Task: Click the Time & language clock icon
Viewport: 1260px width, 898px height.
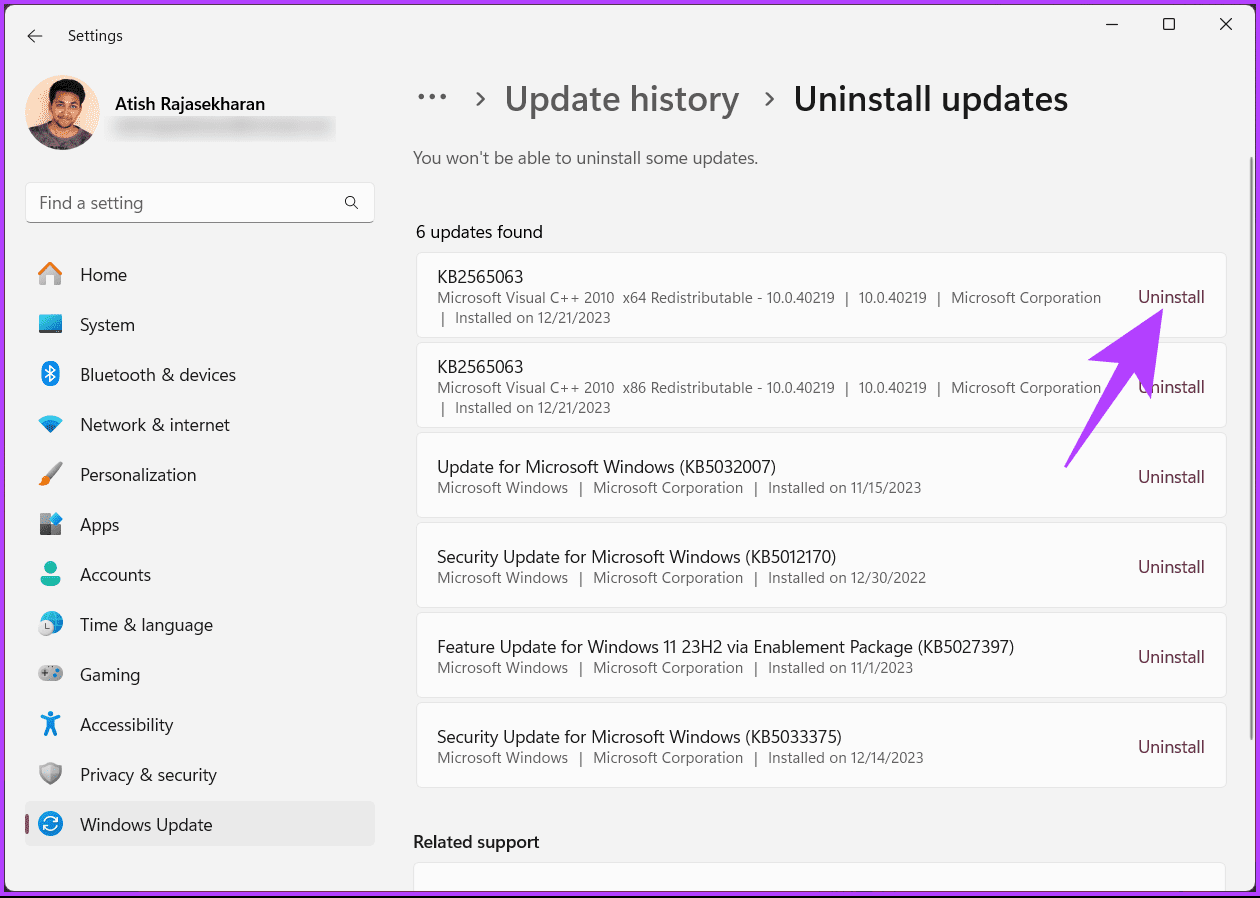Action: pos(50,624)
